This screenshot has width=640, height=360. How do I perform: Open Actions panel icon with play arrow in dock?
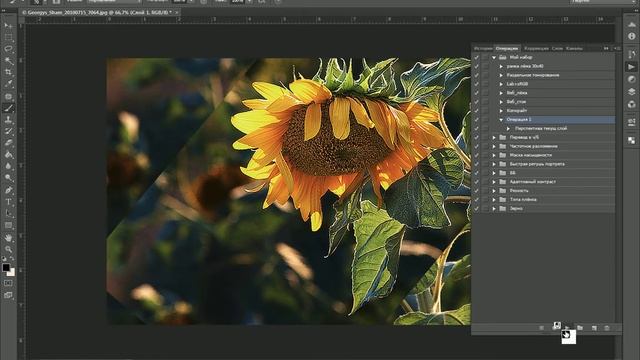coord(631,67)
